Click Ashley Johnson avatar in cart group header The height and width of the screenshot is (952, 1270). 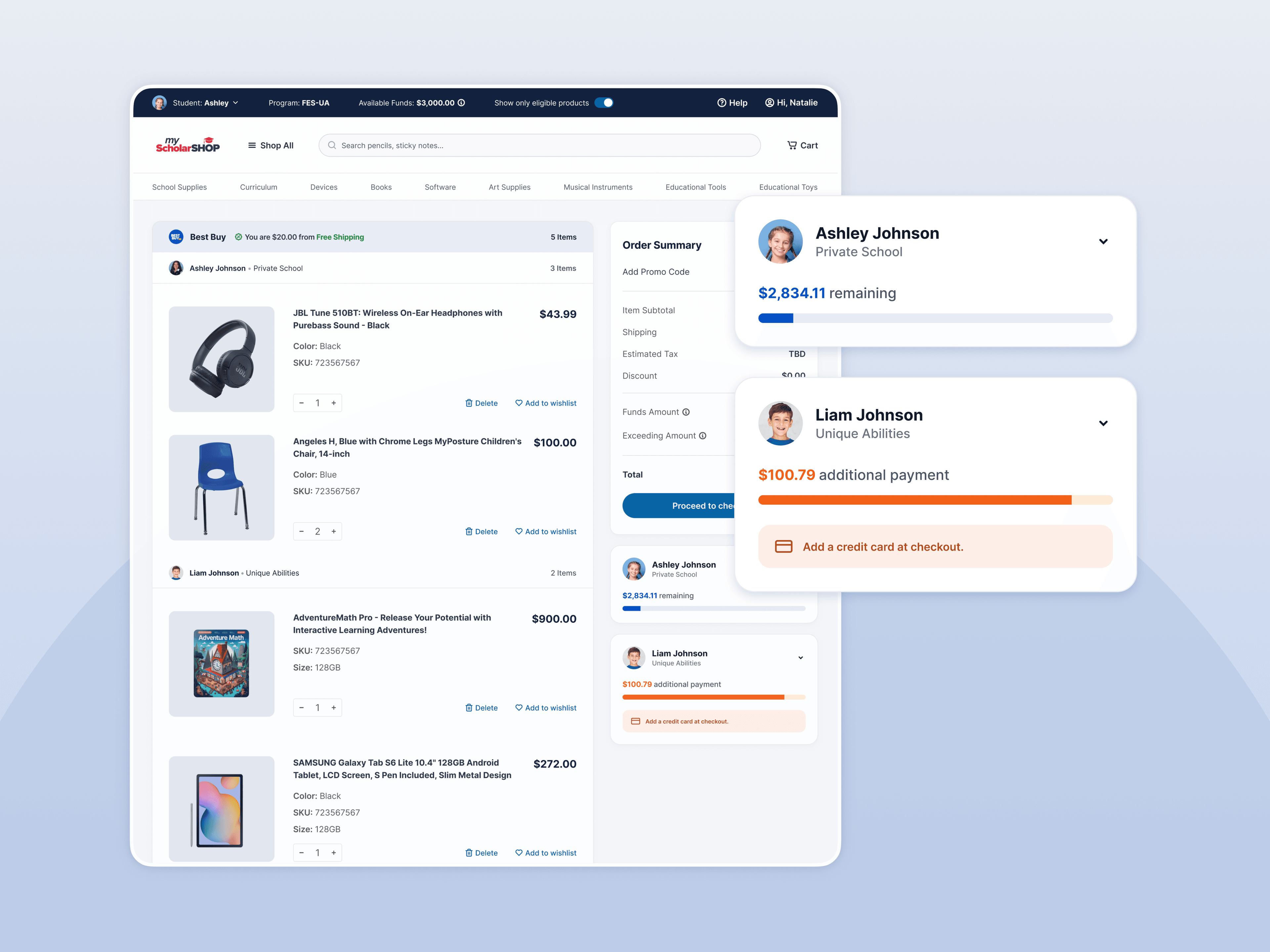coord(176,268)
